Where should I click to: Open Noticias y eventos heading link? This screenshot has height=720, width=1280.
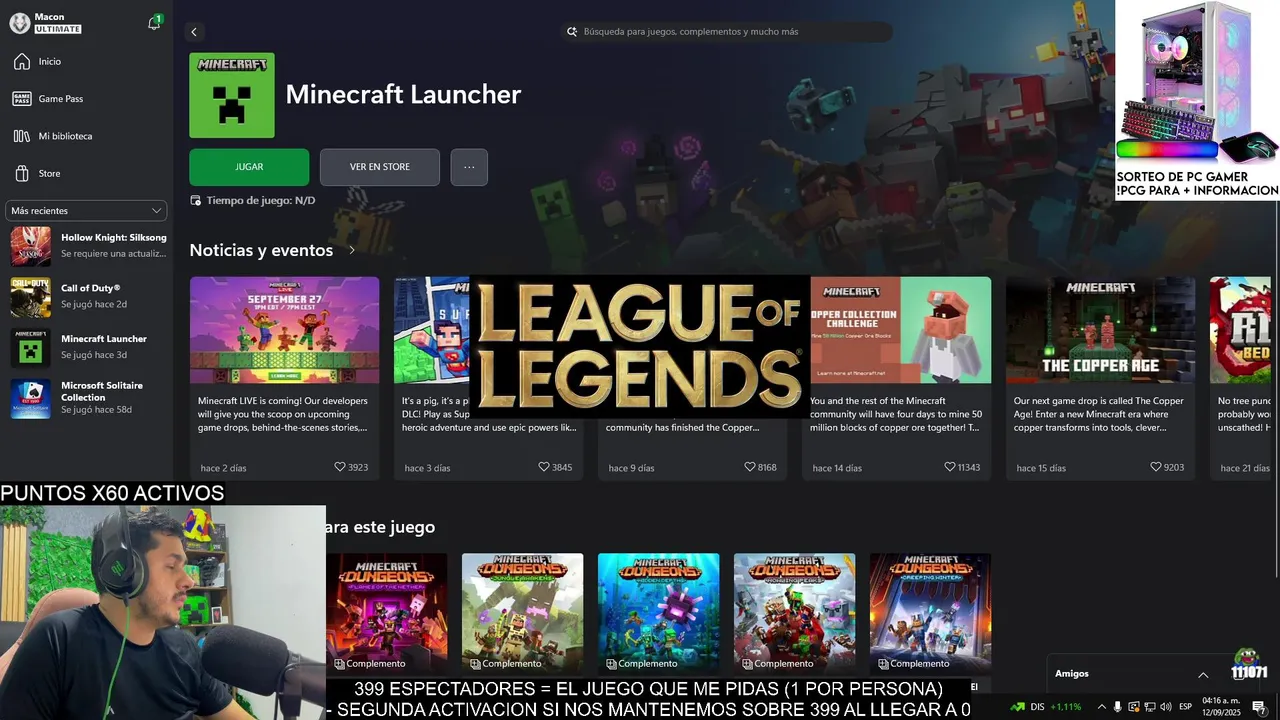click(x=261, y=250)
